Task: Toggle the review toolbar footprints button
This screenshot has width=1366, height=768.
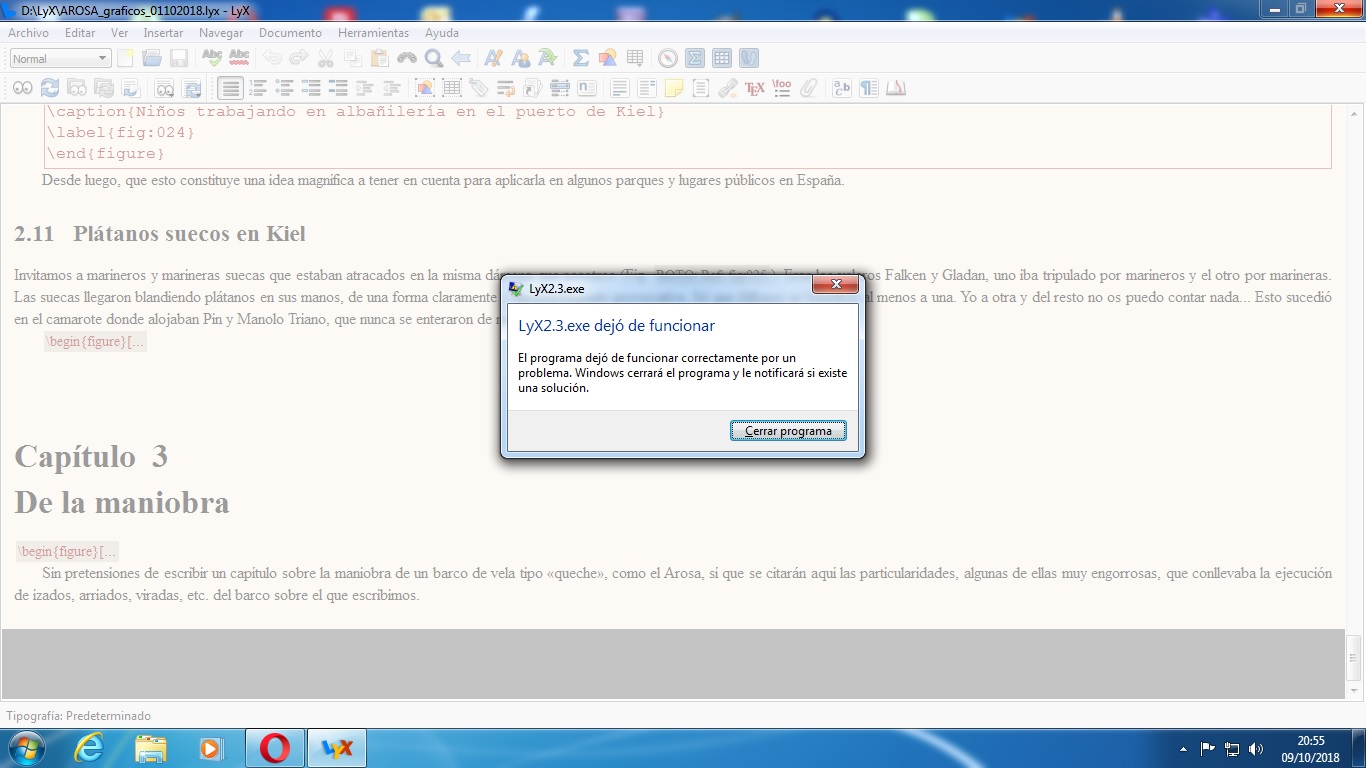Action: [x=749, y=58]
